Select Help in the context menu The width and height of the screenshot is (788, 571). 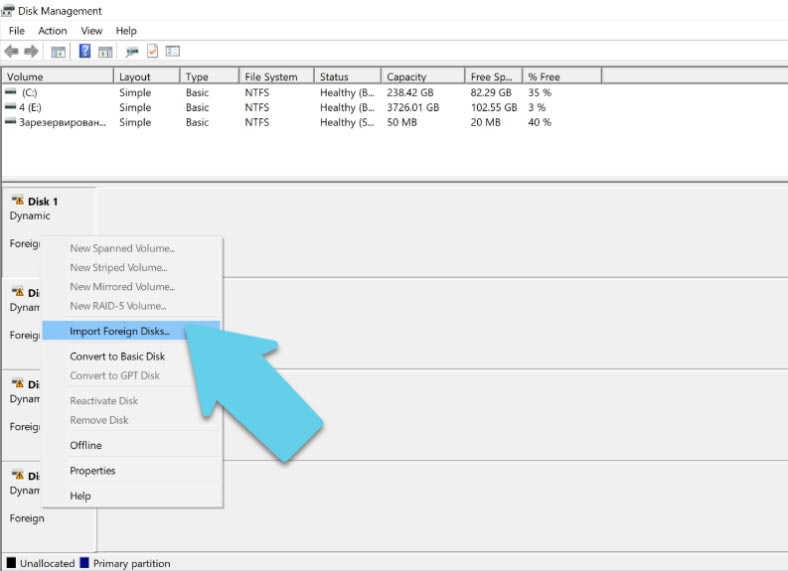(x=131, y=496)
